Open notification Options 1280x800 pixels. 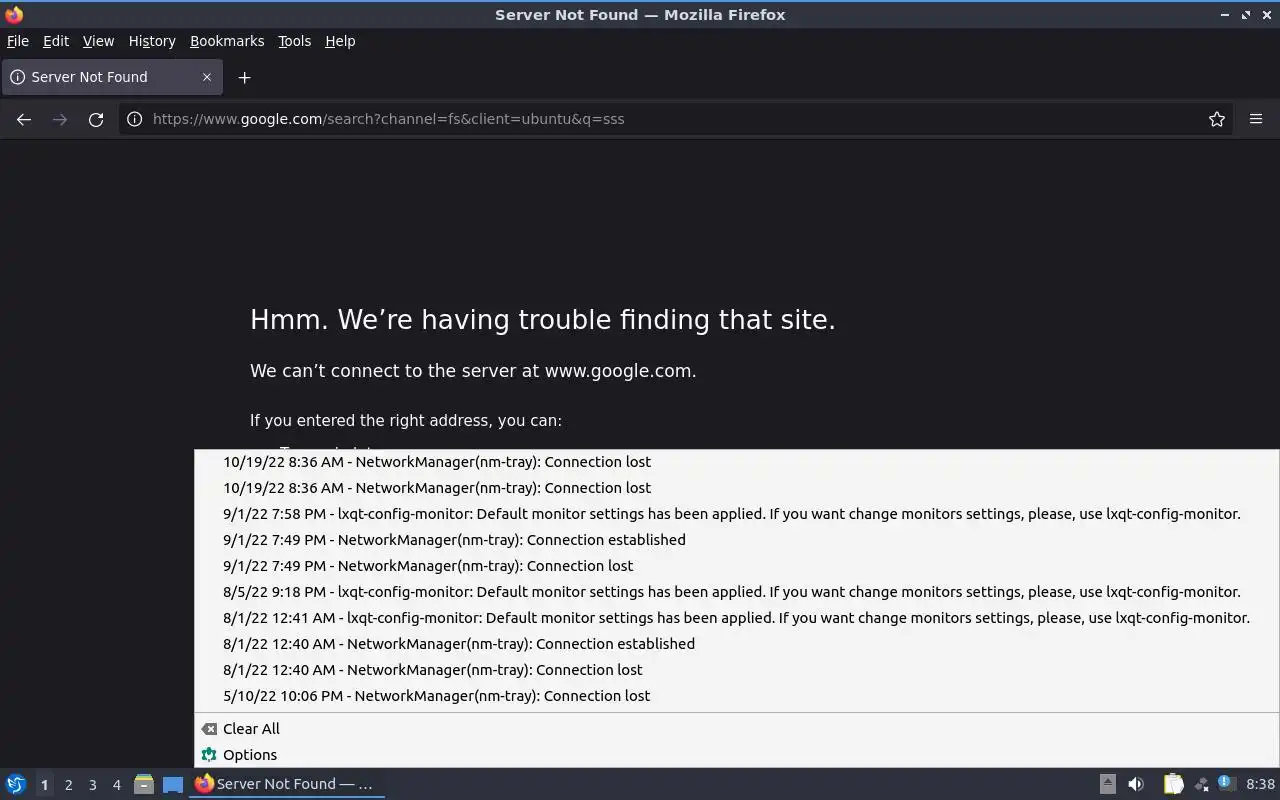click(x=249, y=755)
